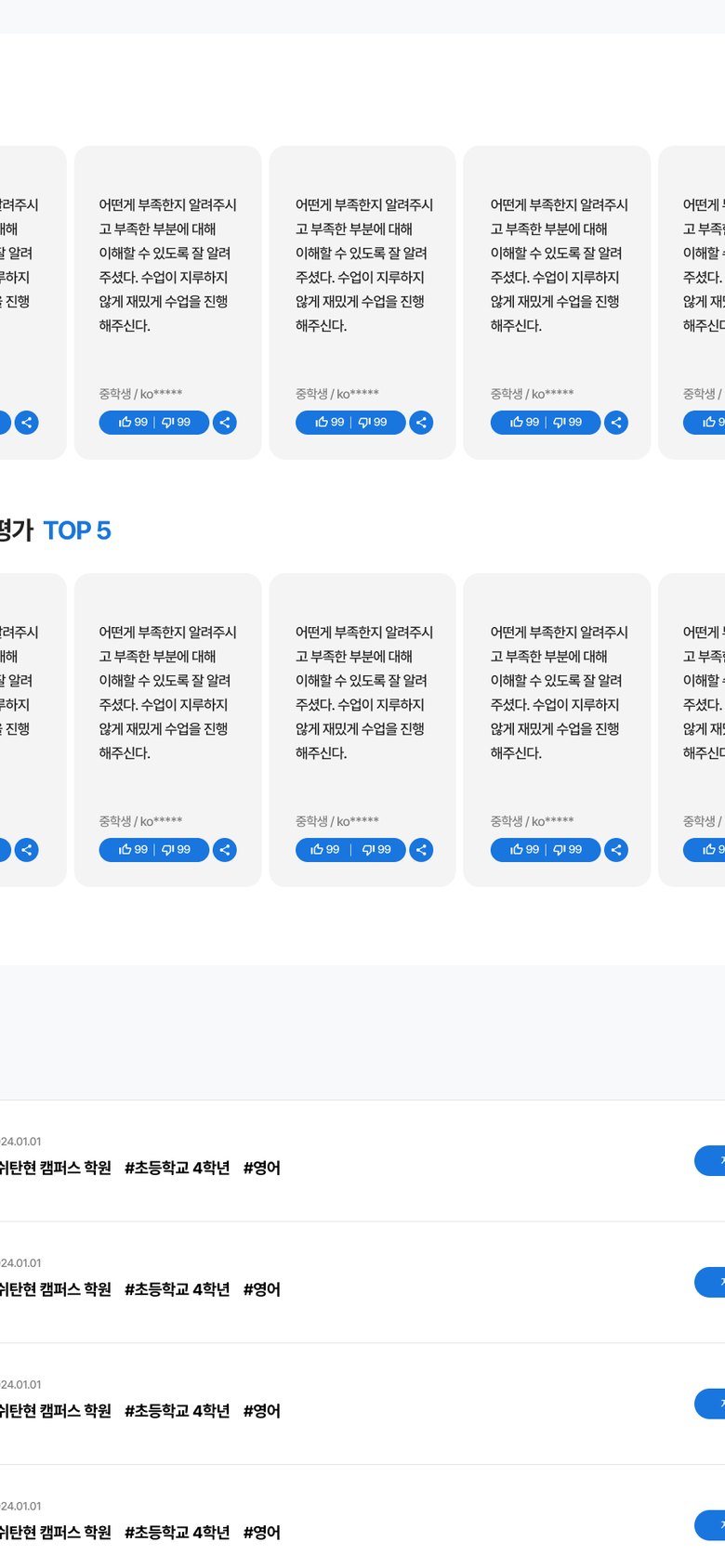Share the first full card under the TOP 5 heading
The image size is (725, 1568).
225,850
